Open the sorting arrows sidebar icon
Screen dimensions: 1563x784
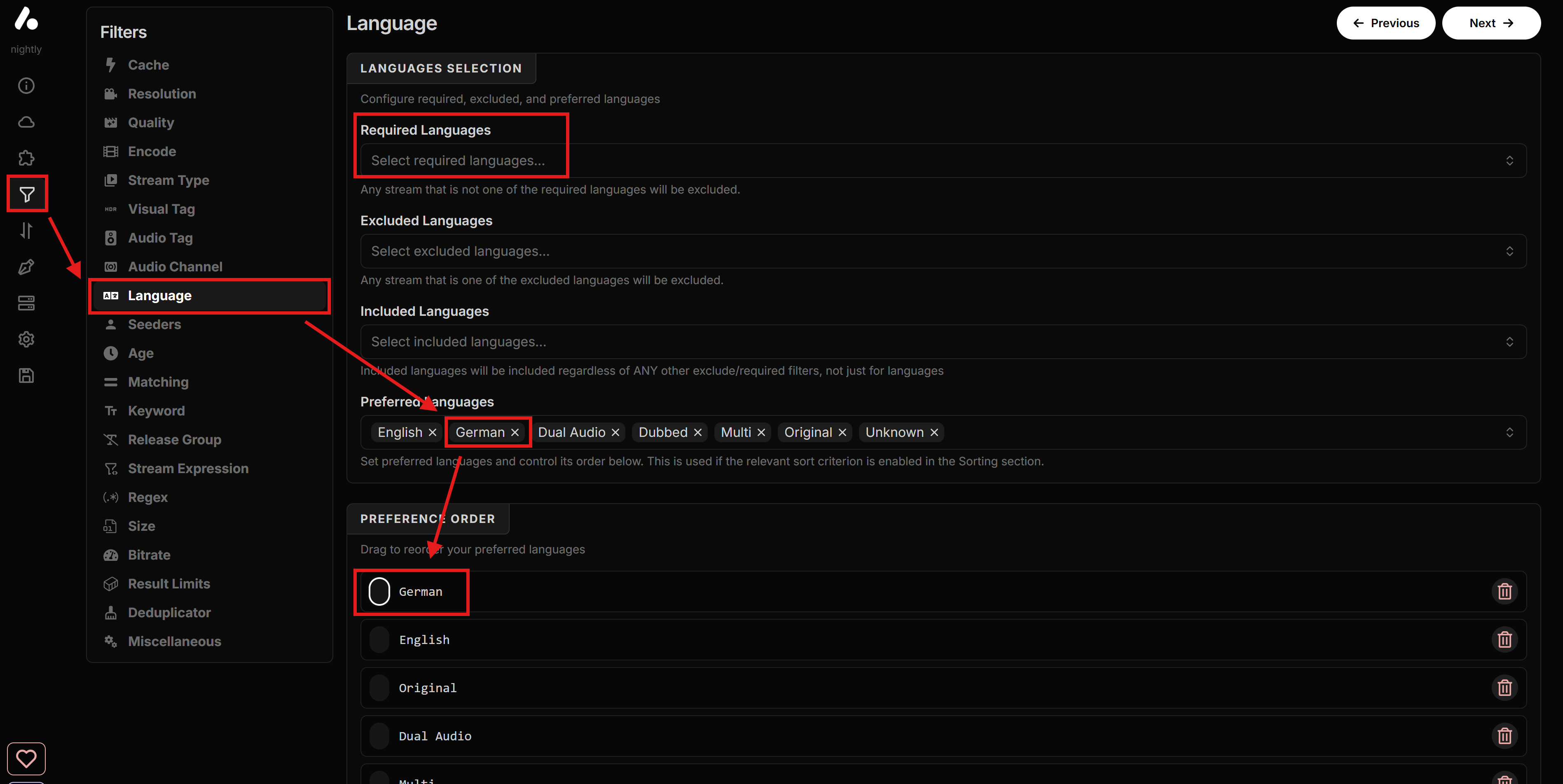[x=26, y=231]
